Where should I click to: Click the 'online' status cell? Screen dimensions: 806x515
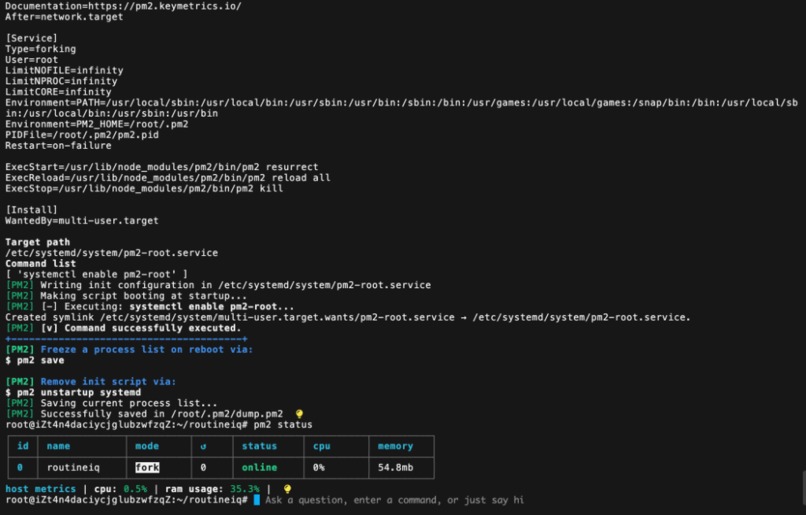[259, 467]
